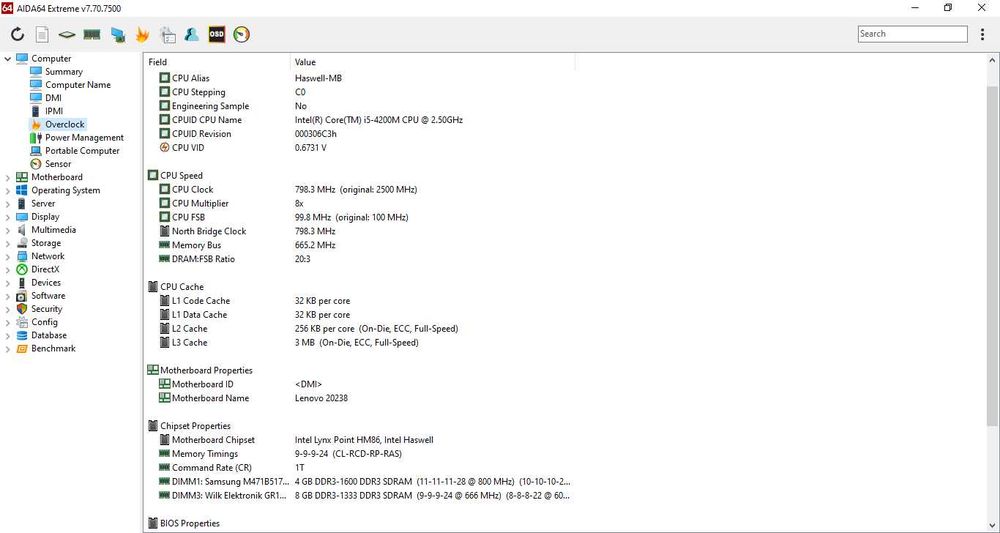Image resolution: width=1000 pixels, height=533 pixels.
Task: Open the OSD panel toolbar icon
Action: click(x=217, y=34)
